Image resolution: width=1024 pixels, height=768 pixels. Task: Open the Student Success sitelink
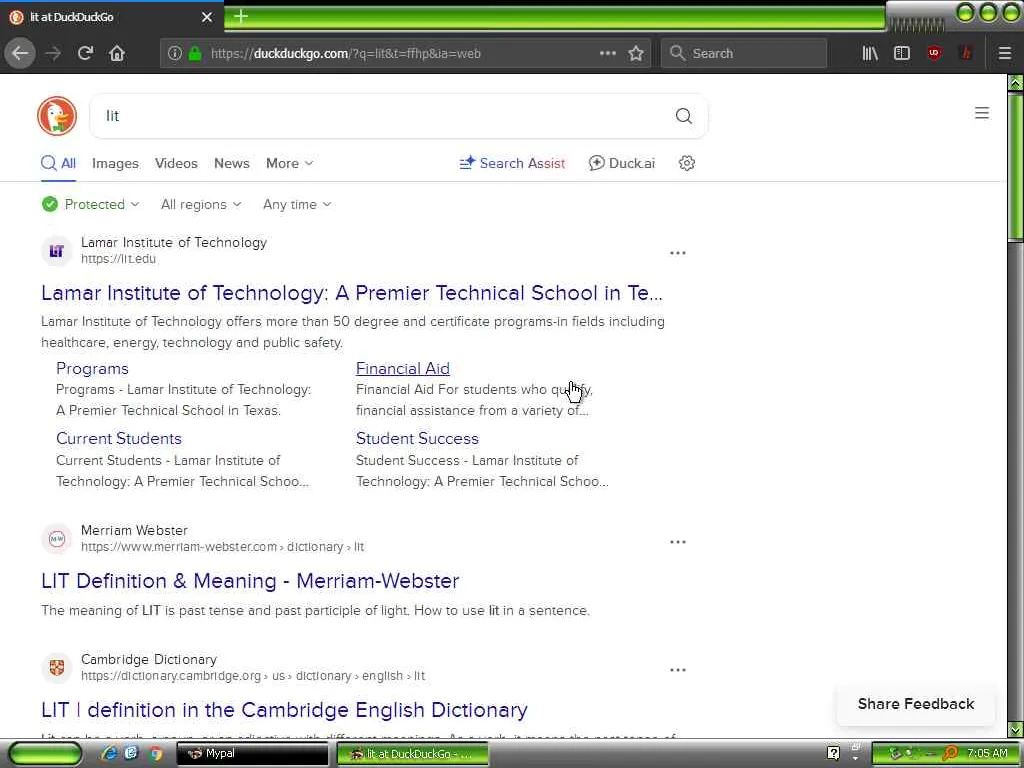[417, 438]
